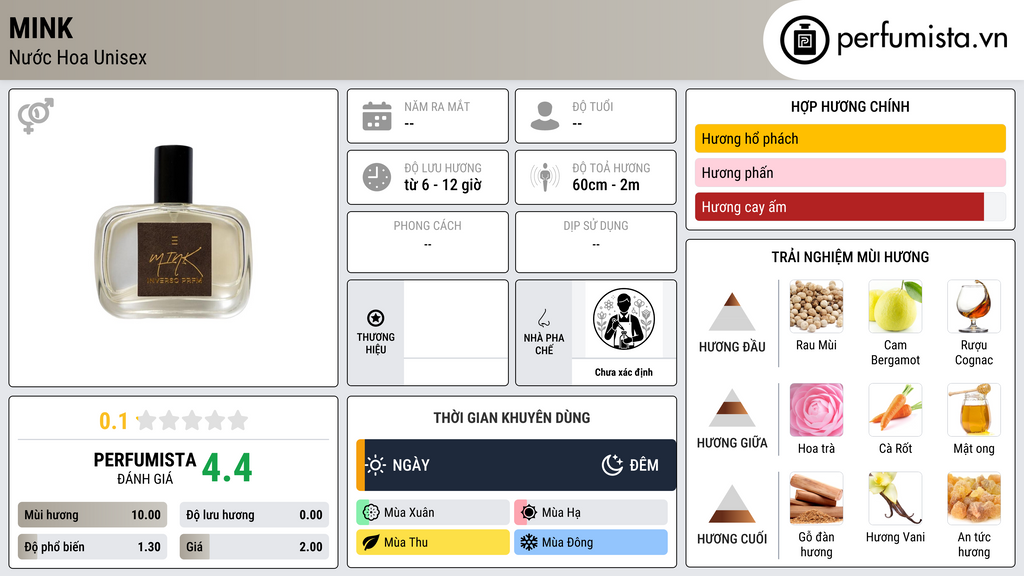The width and height of the screenshot is (1024, 576).
Task: Select the Hoa trà note image
Action: (x=816, y=410)
